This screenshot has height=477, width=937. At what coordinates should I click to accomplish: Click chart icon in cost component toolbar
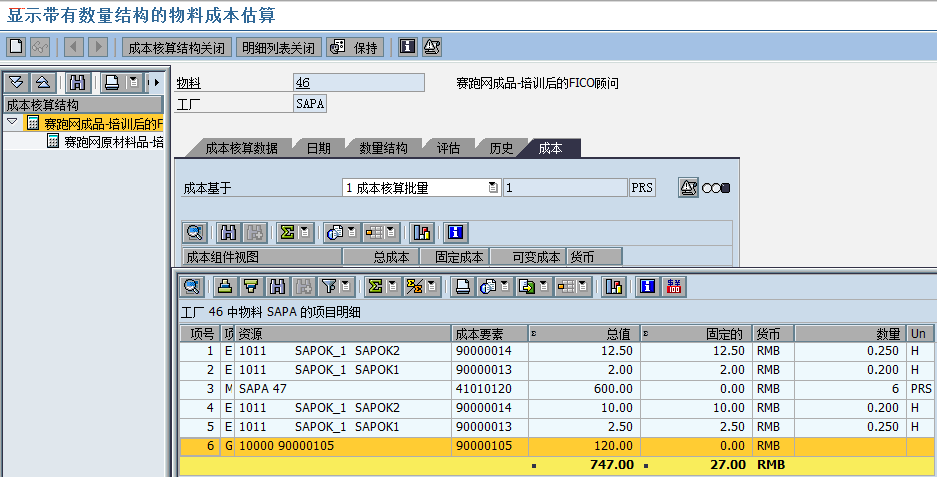click(x=422, y=233)
